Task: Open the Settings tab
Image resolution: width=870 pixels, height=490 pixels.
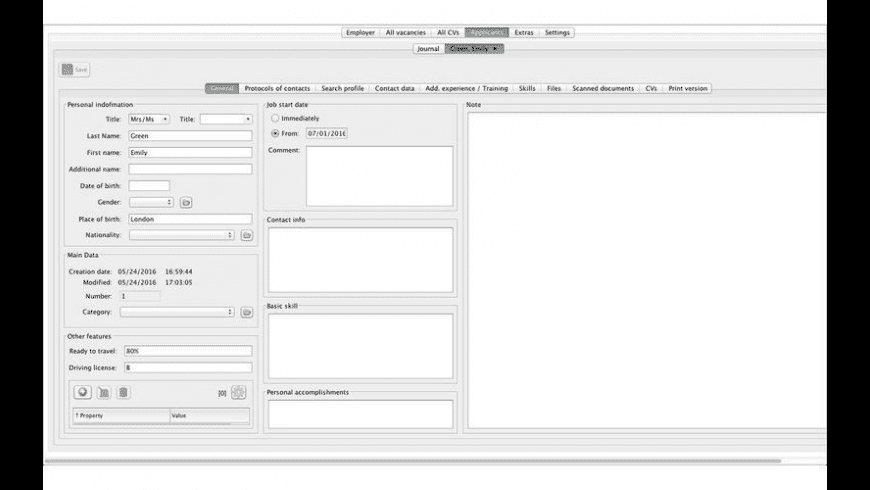Action: point(557,33)
